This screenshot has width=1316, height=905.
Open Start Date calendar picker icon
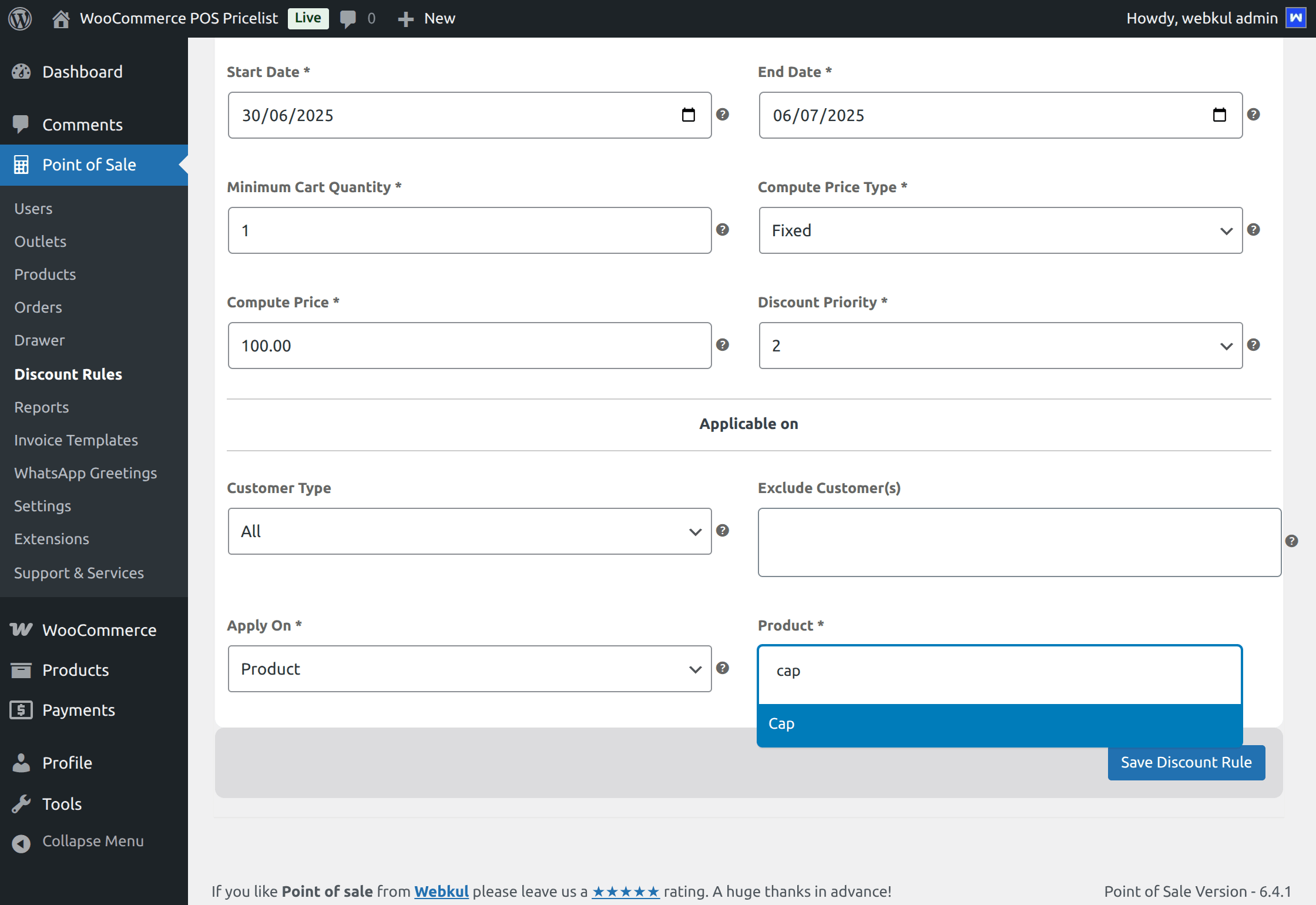[x=688, y=115]
